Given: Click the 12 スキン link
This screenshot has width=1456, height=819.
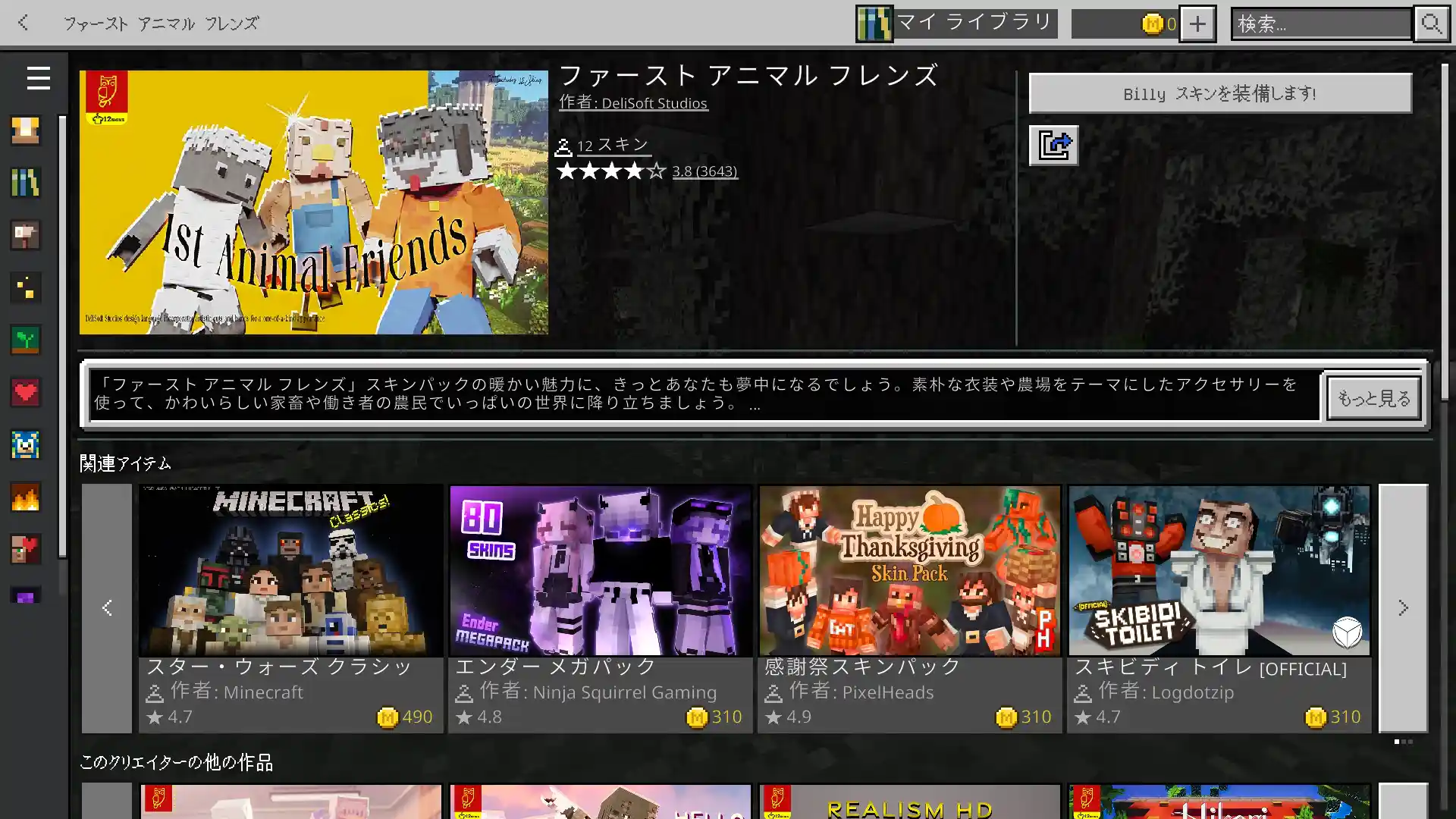Looking at the screenshot, I should pos(613,145).
